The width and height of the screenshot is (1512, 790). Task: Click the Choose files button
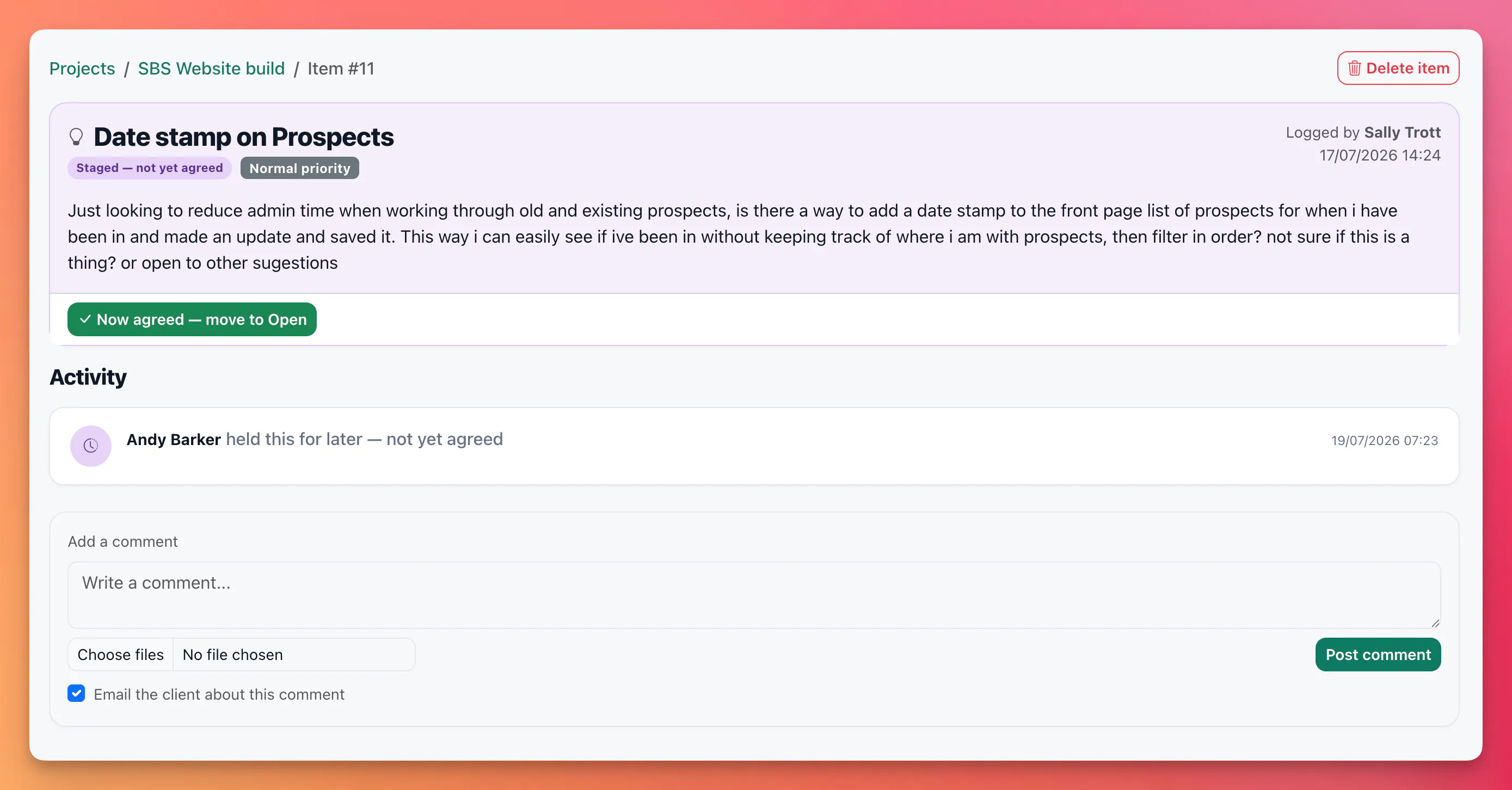click(120, 655)
